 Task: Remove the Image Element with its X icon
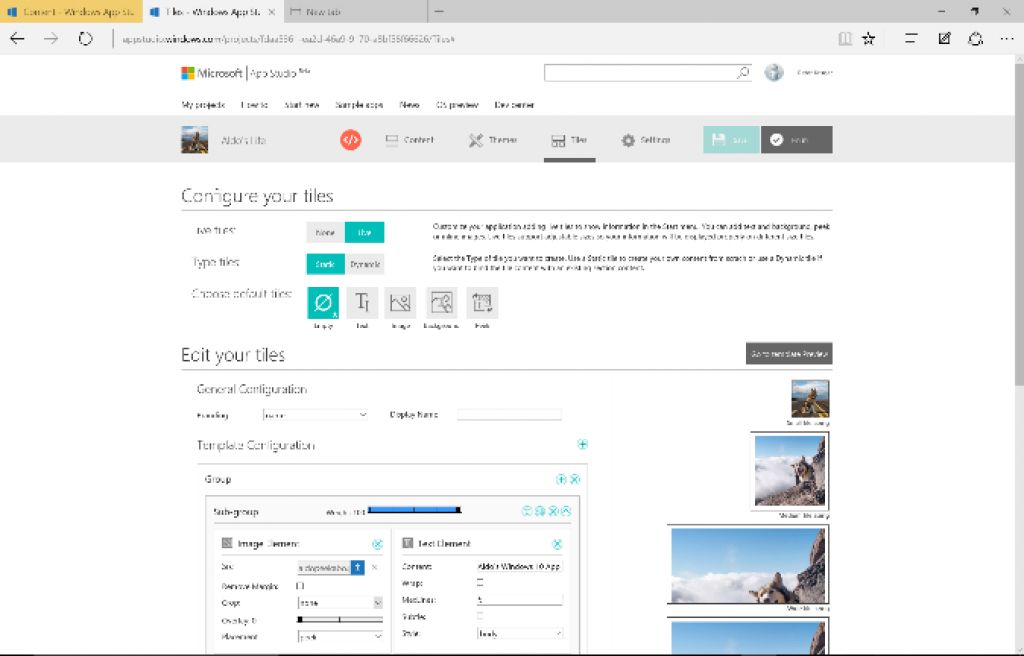coord(377,544)
